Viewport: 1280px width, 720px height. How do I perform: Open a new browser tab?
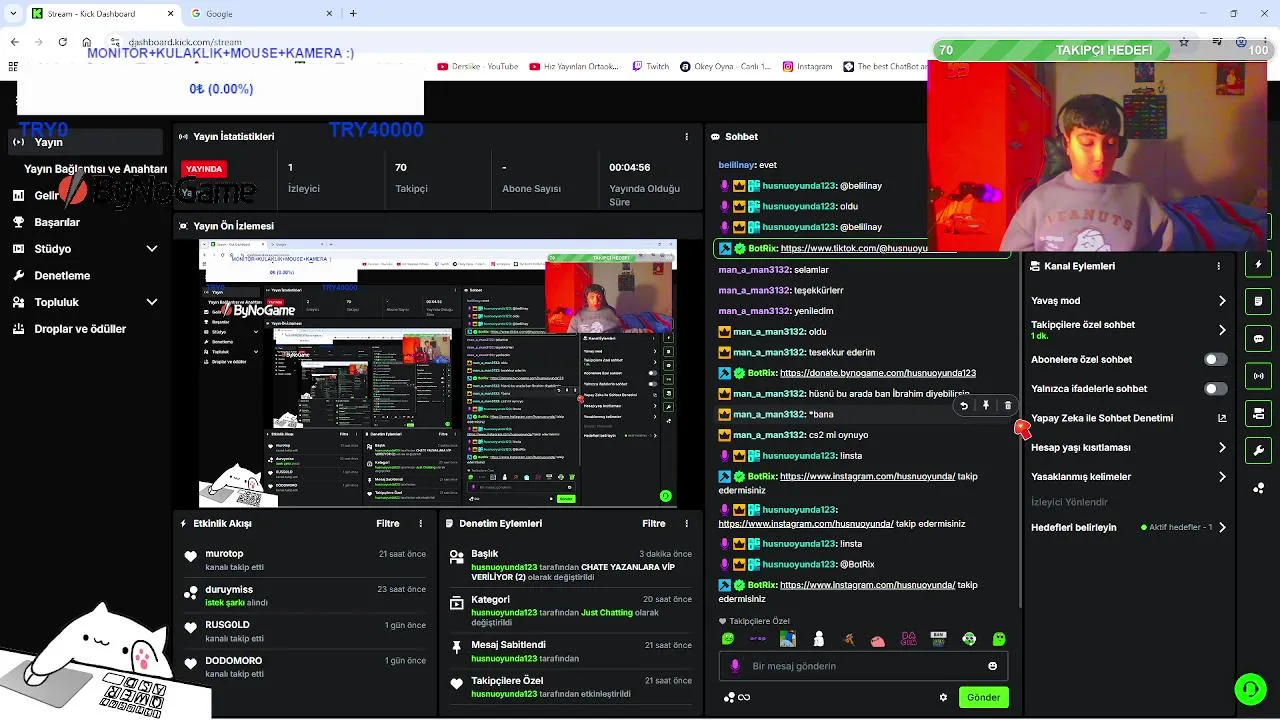point(353,13)
